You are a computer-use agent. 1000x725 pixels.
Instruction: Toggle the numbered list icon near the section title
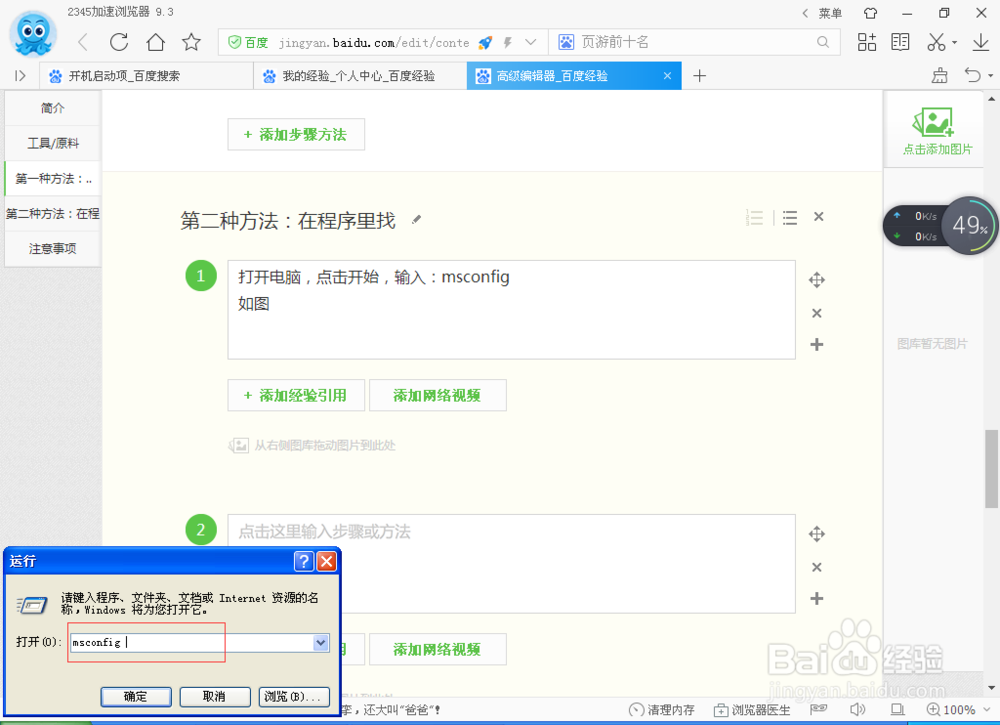tap(754, 217)
